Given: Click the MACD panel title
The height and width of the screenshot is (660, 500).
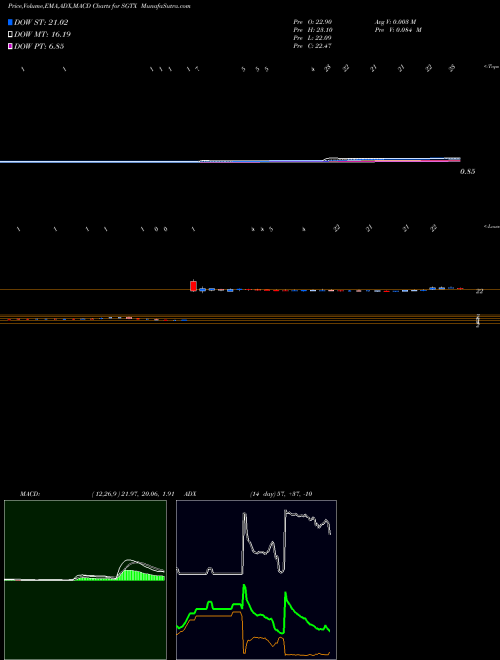Looking at the screenshot, I should pos(30,494).
